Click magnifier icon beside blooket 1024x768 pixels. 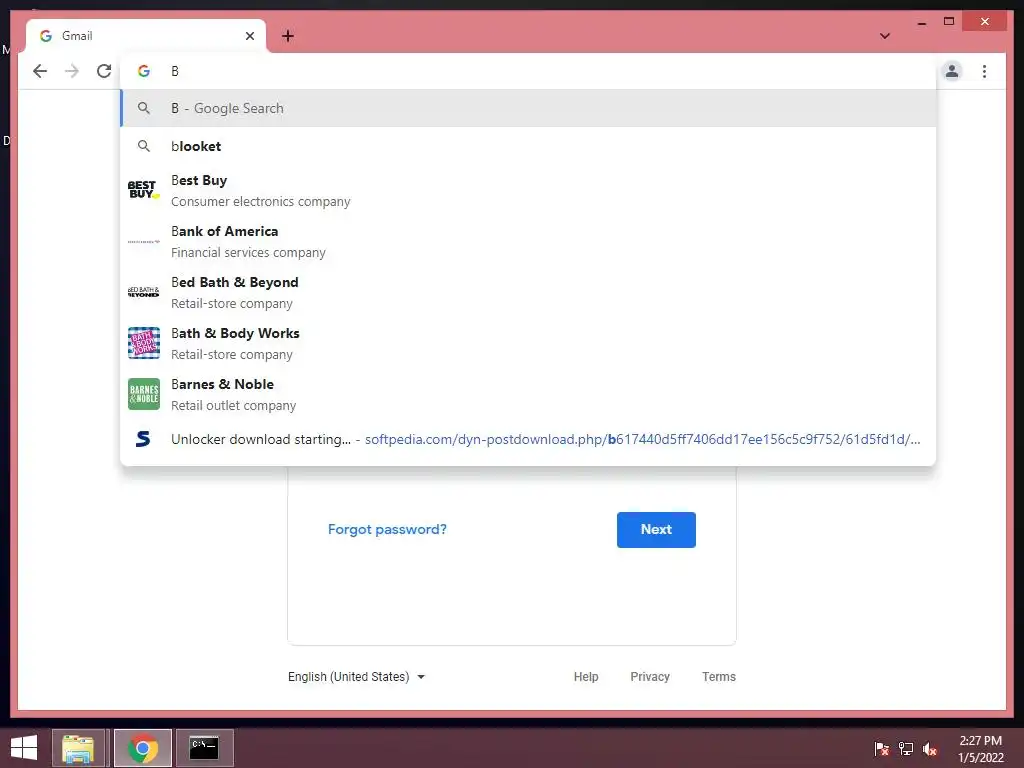point(144,146)
